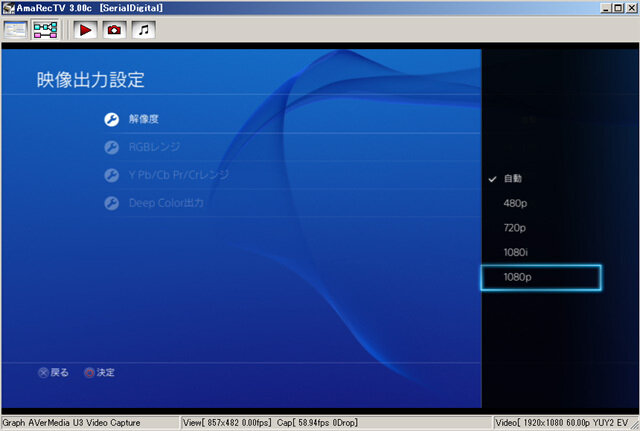Click the Graph AVerMedia U3 Video Capture status
Viewport: 640px width, 431px height.
point(71,423)
